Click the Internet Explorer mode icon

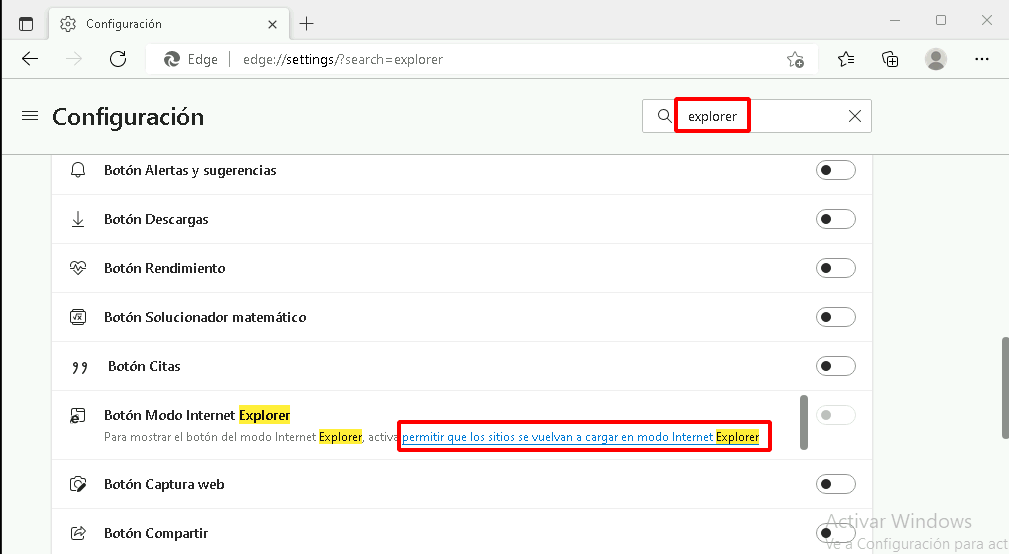coord(77,416)
